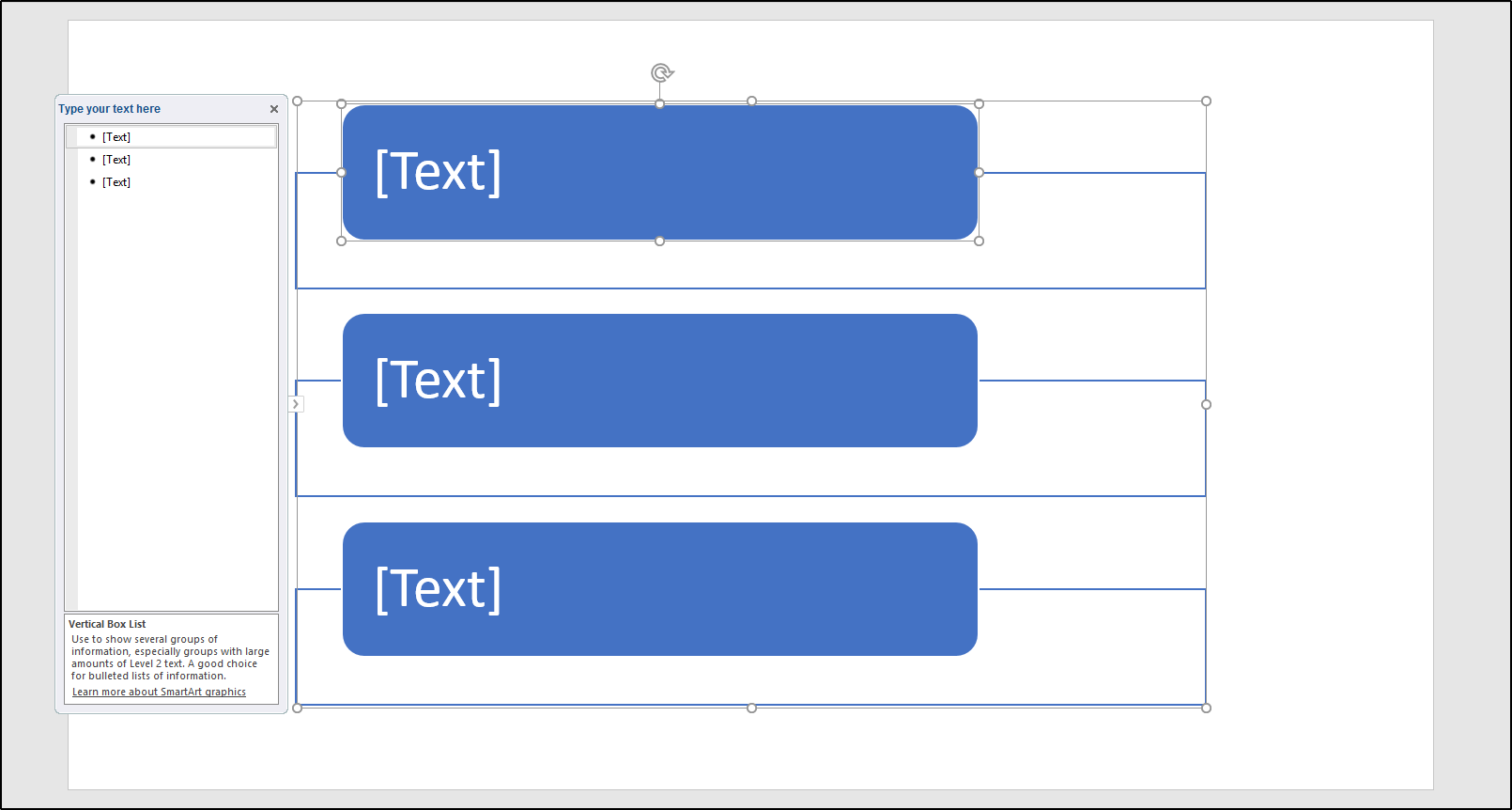Select the middle [Text] rounded rectangle shape
Viewport: 1512px width, 810px height.
659,380
